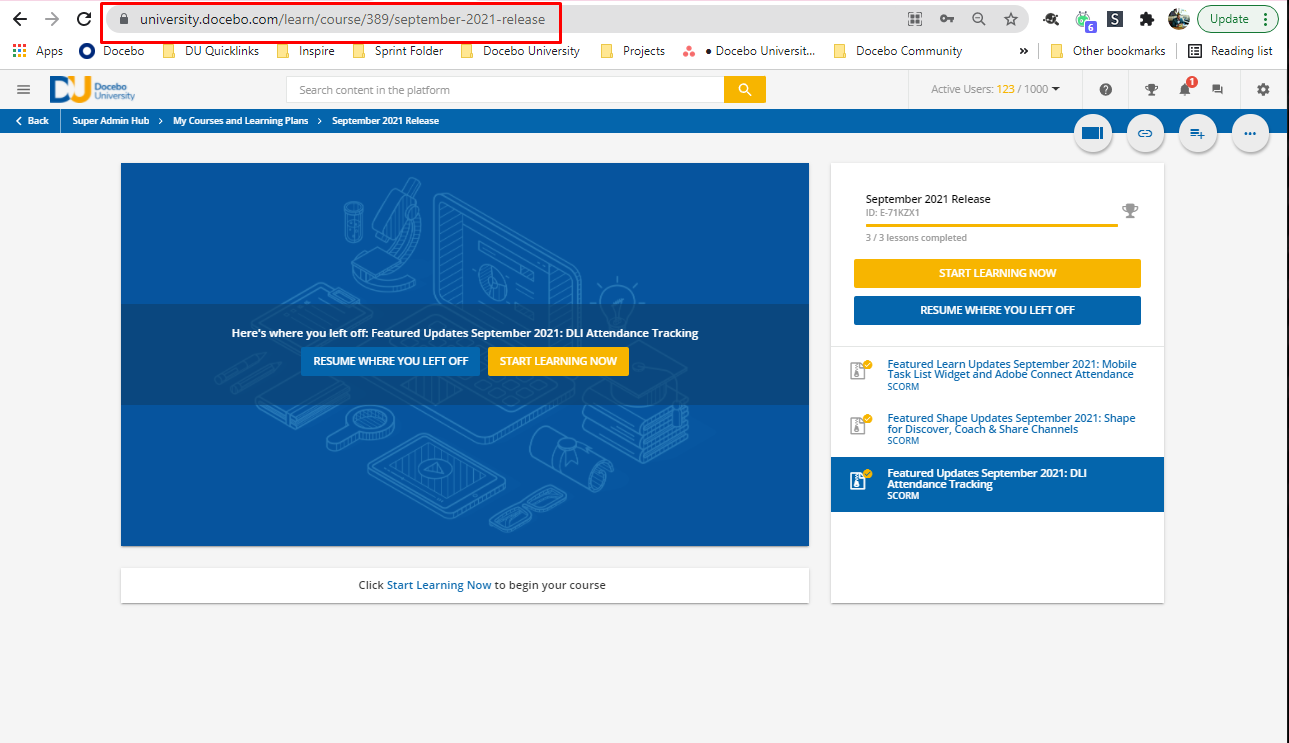This screenshot has height=743, width=1289.
Task: Click yellow START LEARNING NOW in player
Action: pos(558,361)
